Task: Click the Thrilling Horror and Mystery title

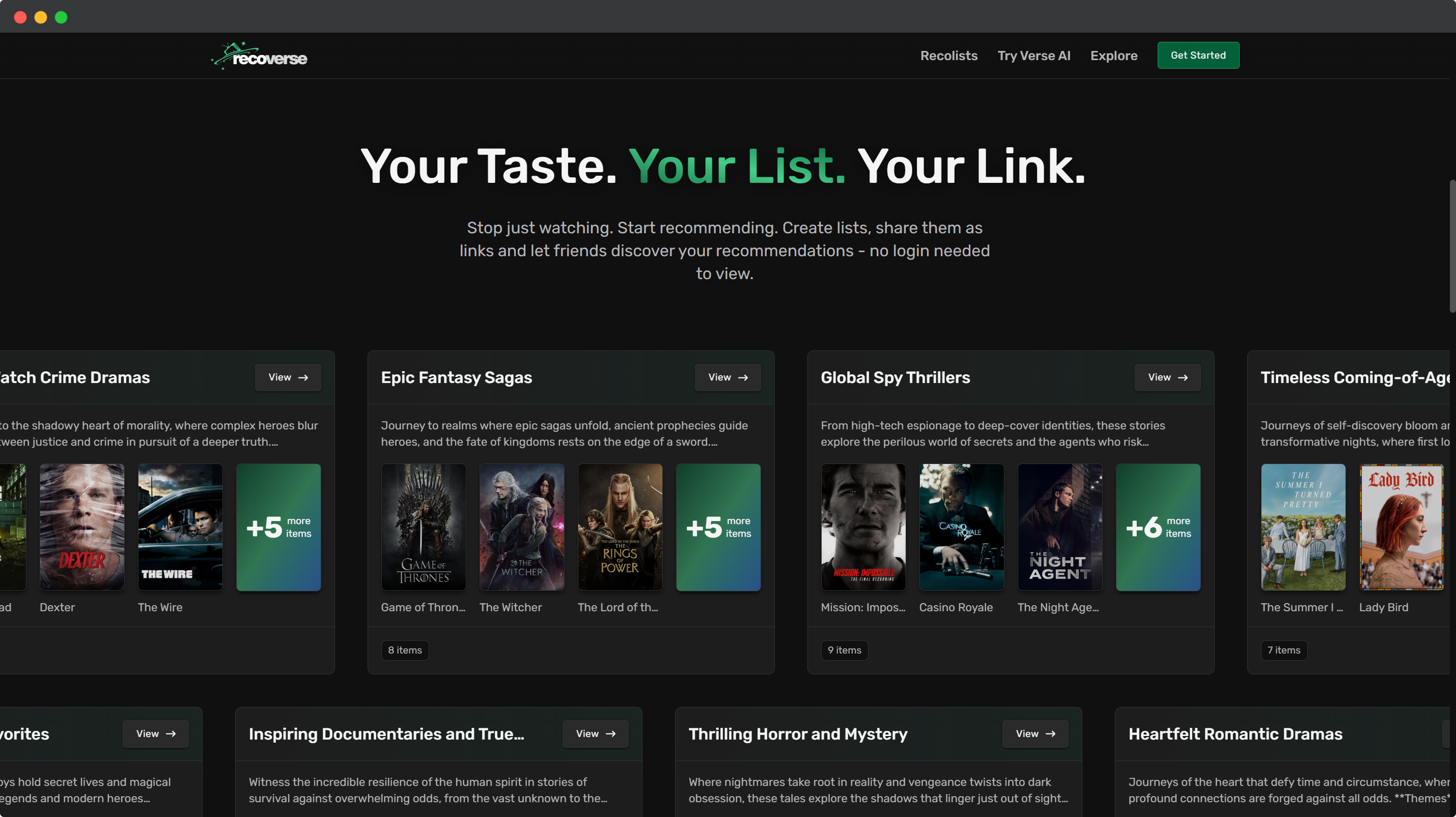Action: 798,733
